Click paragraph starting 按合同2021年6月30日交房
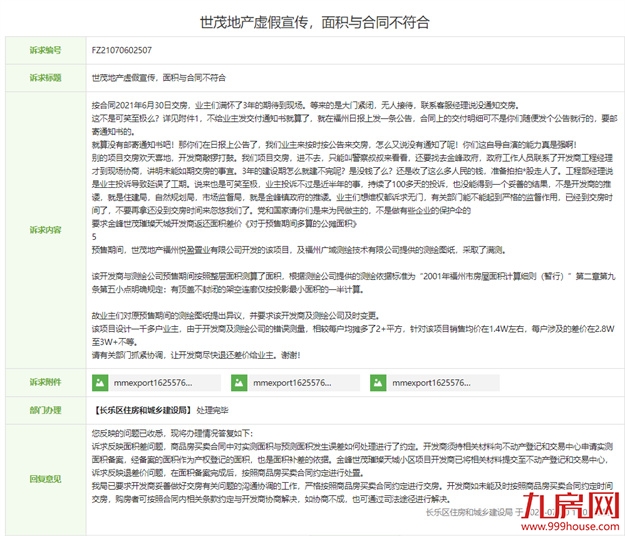The width and height of the screenshot is (625, 536). point(305,105)
